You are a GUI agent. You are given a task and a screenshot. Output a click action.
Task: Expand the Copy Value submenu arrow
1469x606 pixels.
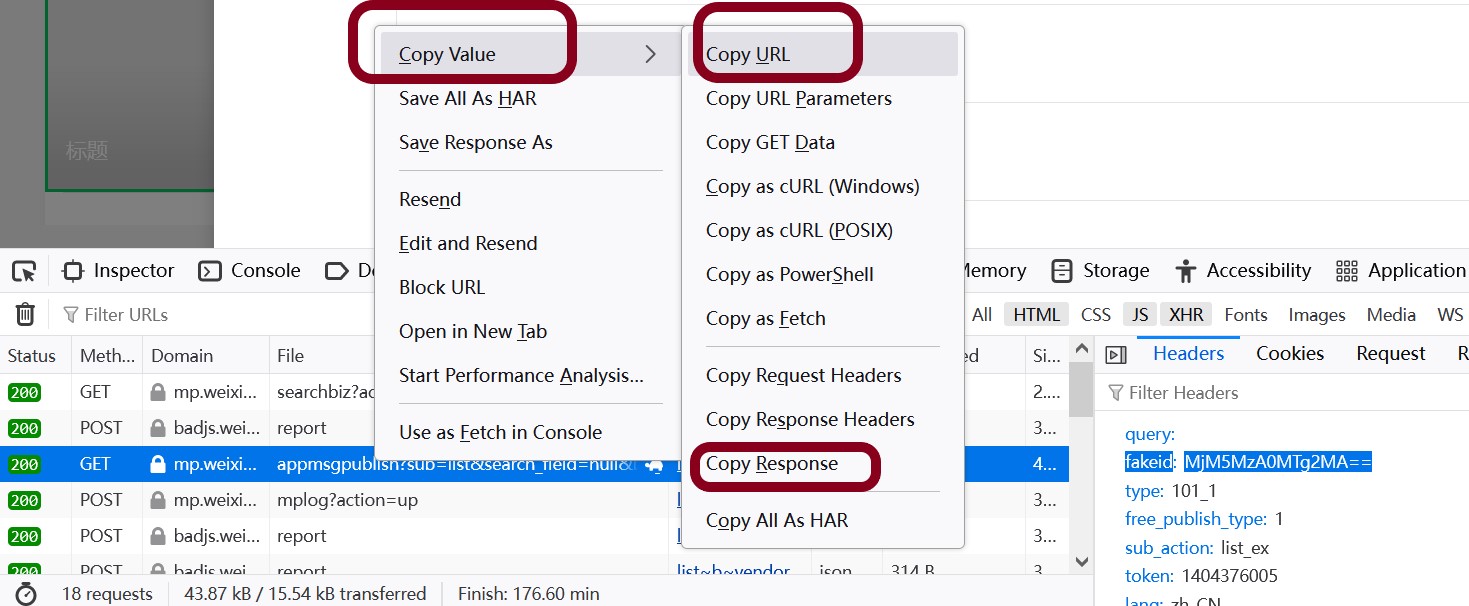[650, 54]
